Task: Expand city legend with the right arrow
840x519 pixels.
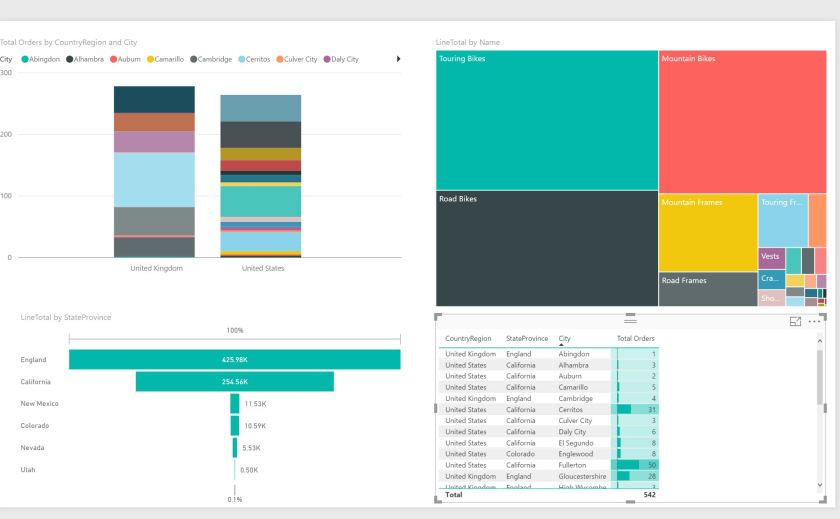Action: (399, 59)
